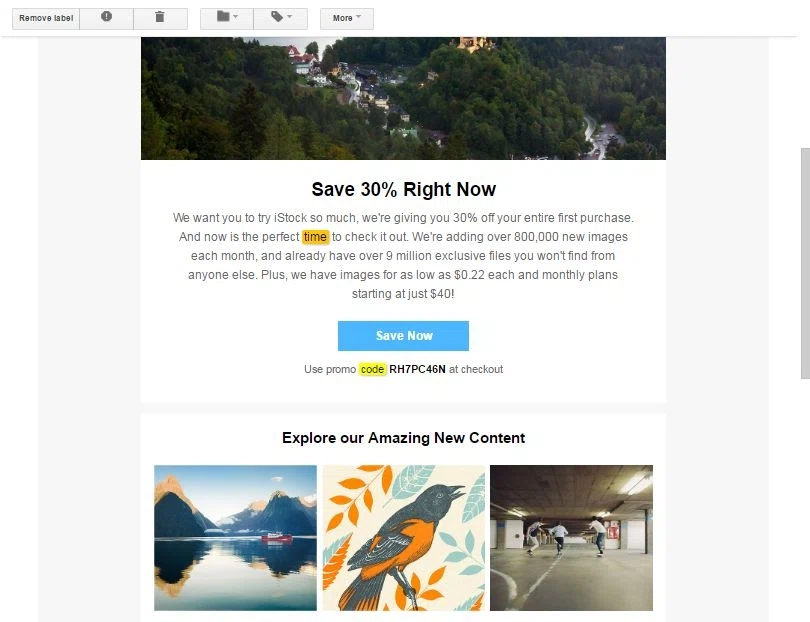This screenshot has width=810, height=622.
Task: Delete email using the trash icon
Action: (160, 18)
